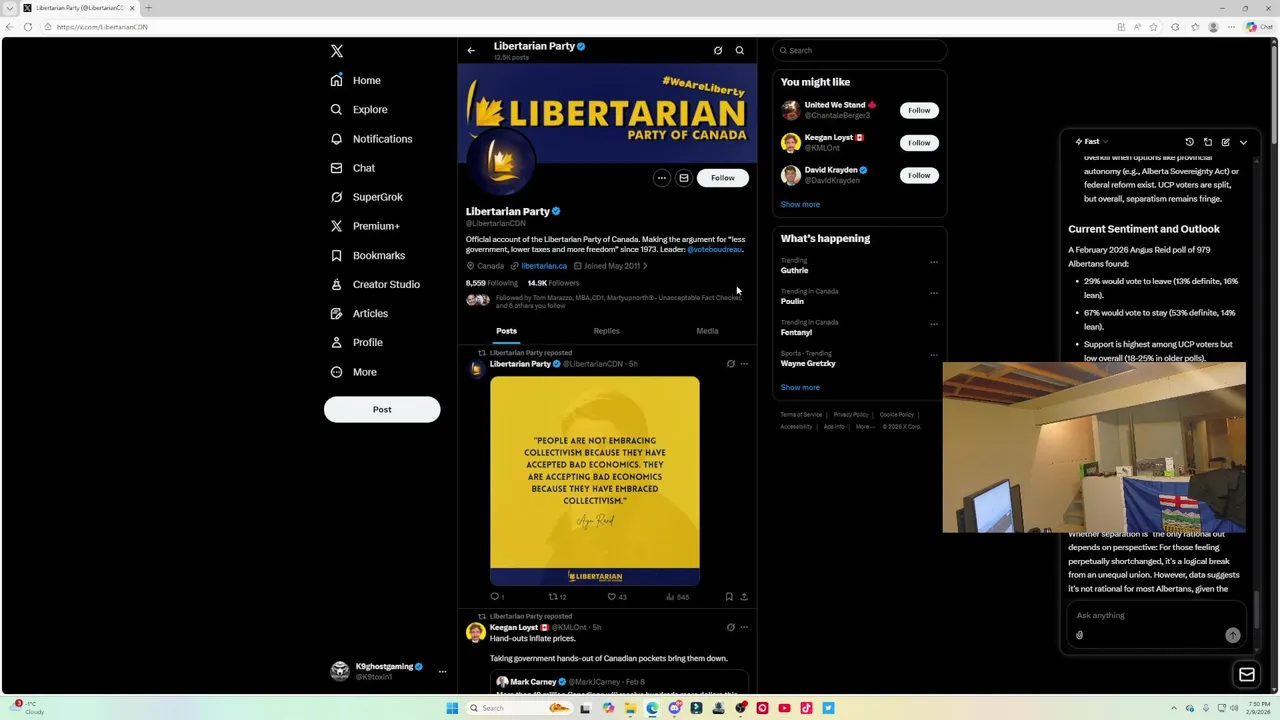This screenshot has width=1280, height=720.
Task: Open the profile's three-dot more options
Action: click(x=661, y=178)
